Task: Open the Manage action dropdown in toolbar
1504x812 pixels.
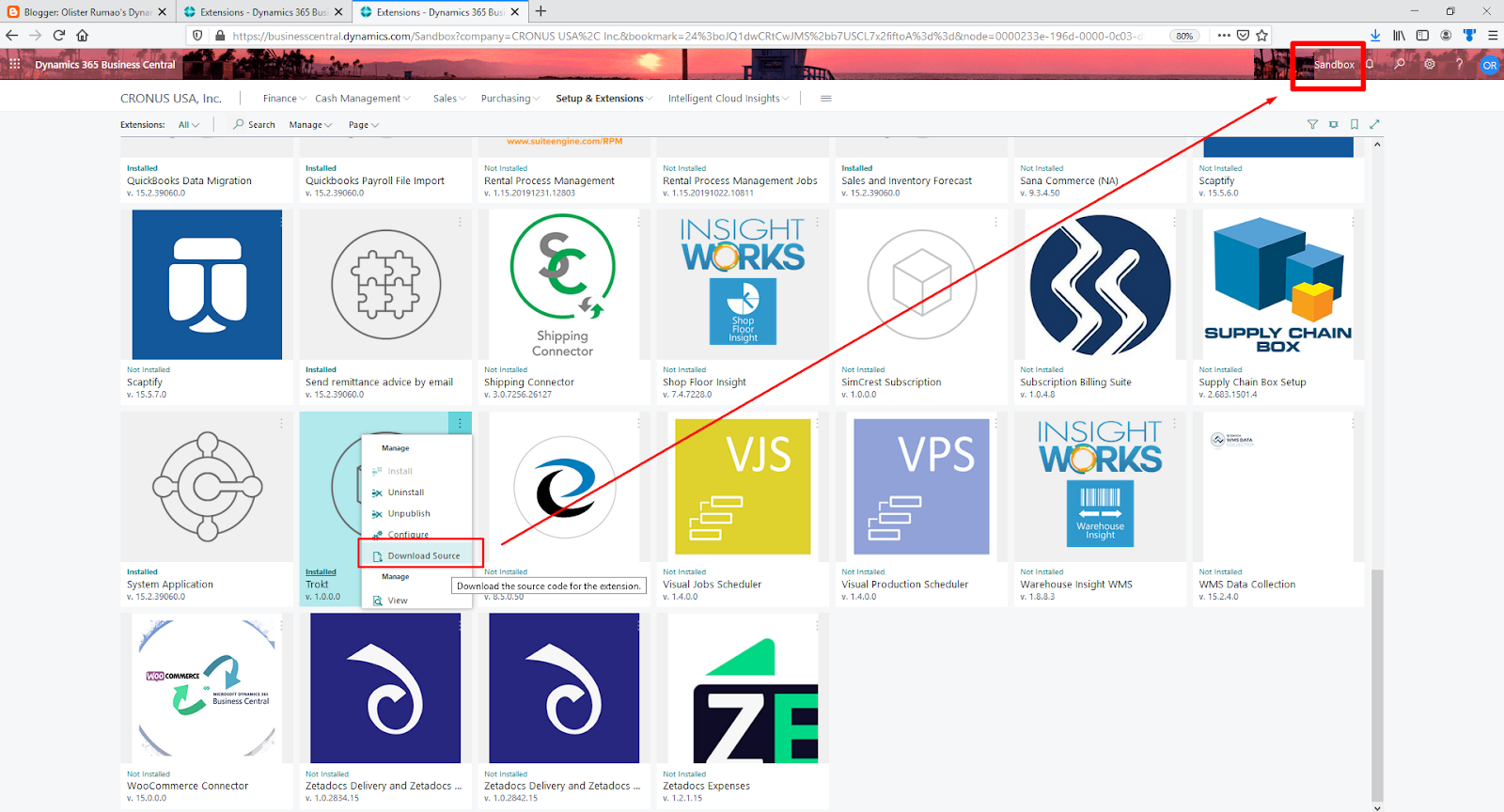Action: coord(310,125)
